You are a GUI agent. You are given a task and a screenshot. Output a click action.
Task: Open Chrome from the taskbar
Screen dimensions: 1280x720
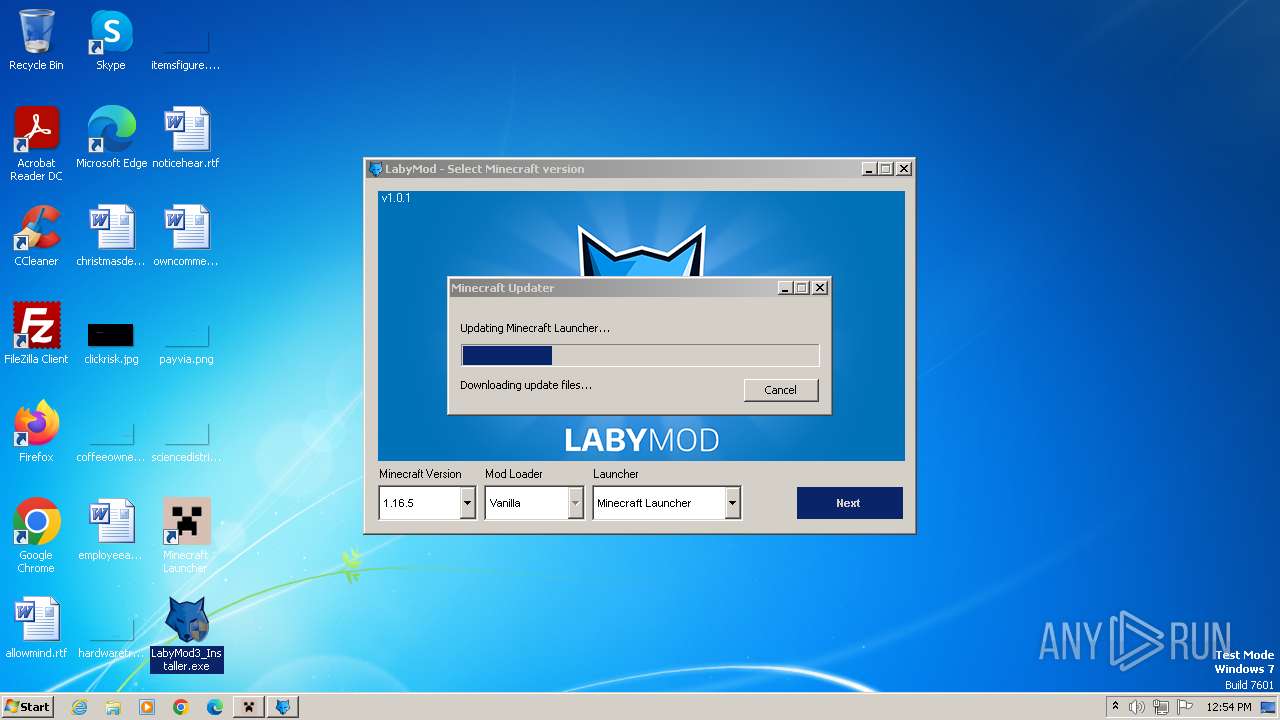point(181,707)
